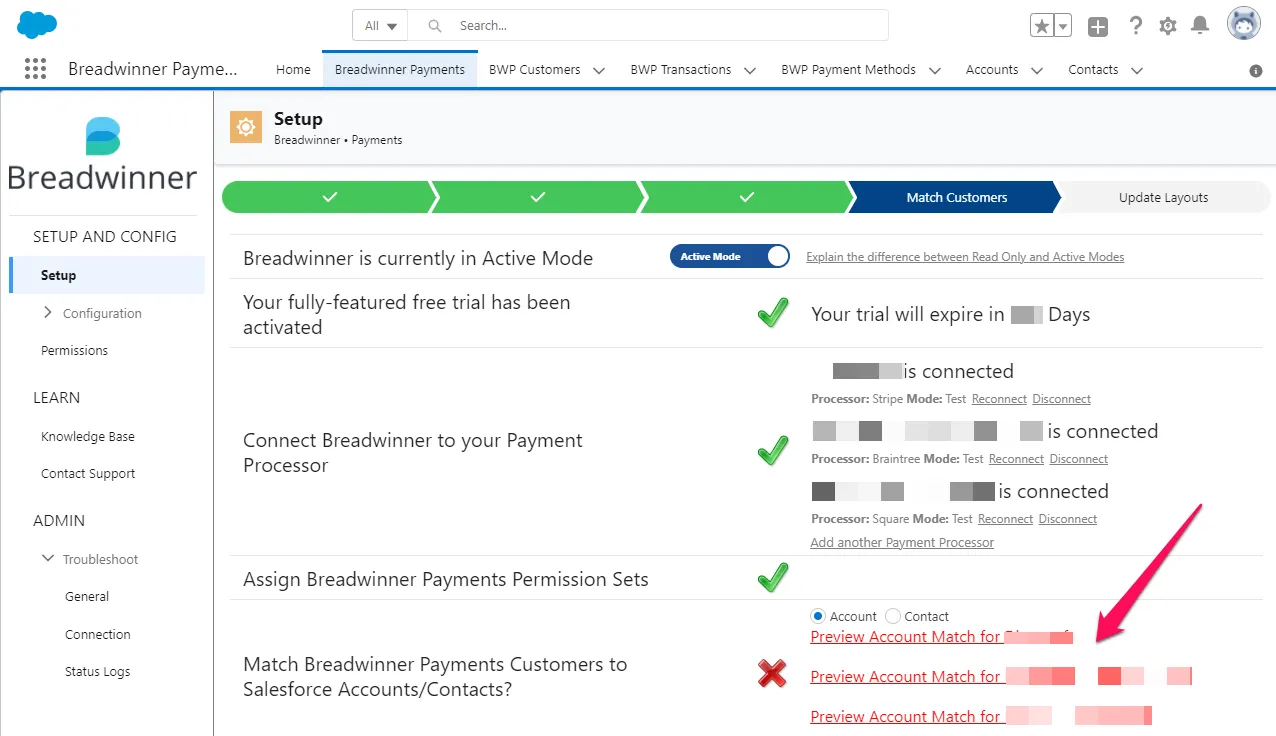This screenshot has width=1276, height=736.
Task: Select the Contact radio button
Action: pos(893,616)
